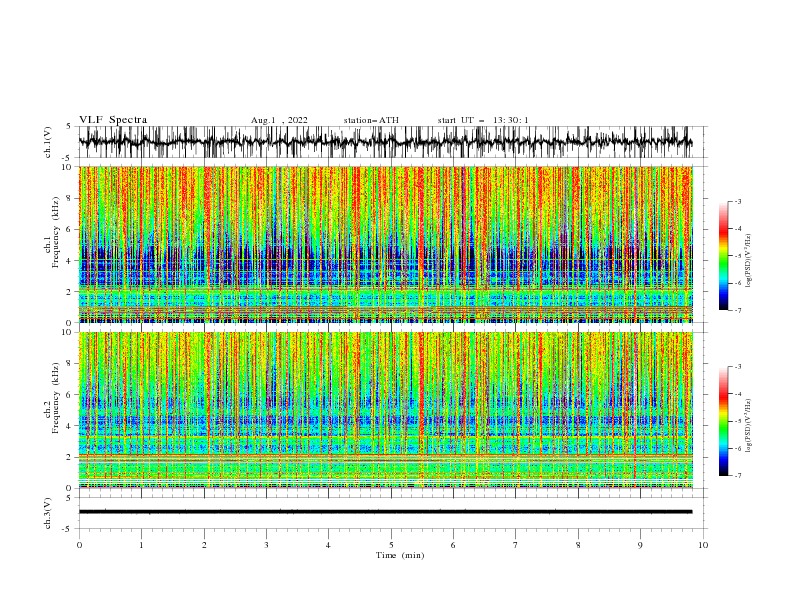Click the "0" tick on the Time axis
Viewport: 792px width, 612px height.
point(79,545)
